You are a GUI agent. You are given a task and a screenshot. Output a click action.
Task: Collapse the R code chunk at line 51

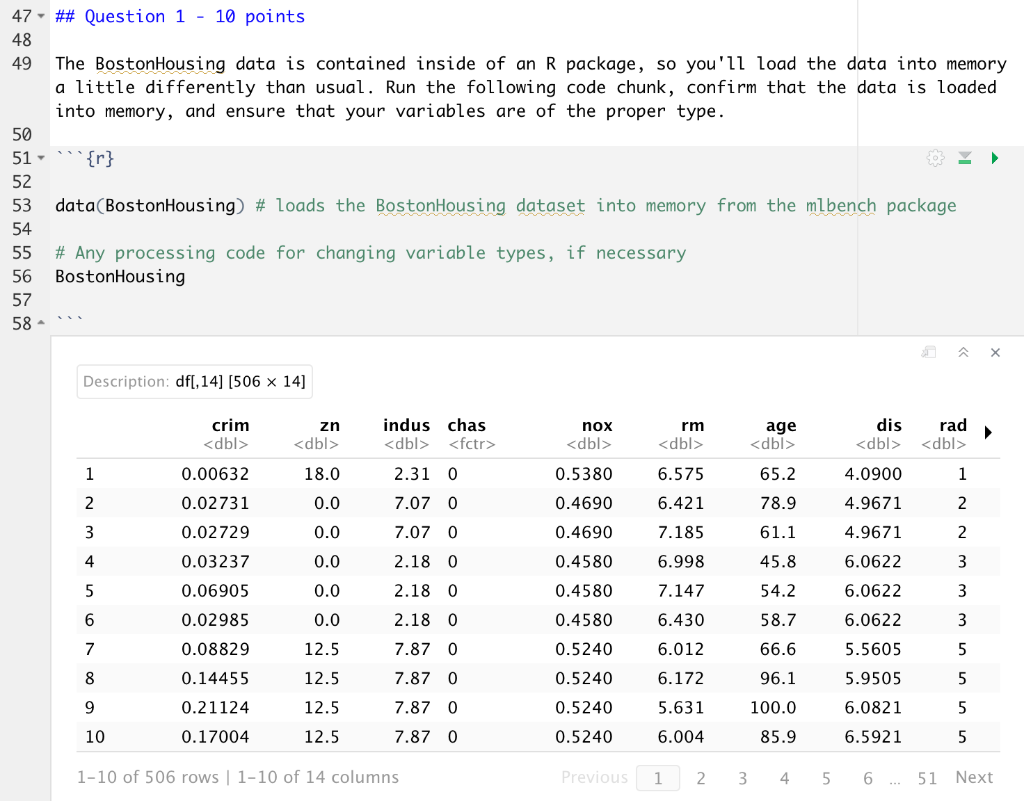(x=40, y=157)
